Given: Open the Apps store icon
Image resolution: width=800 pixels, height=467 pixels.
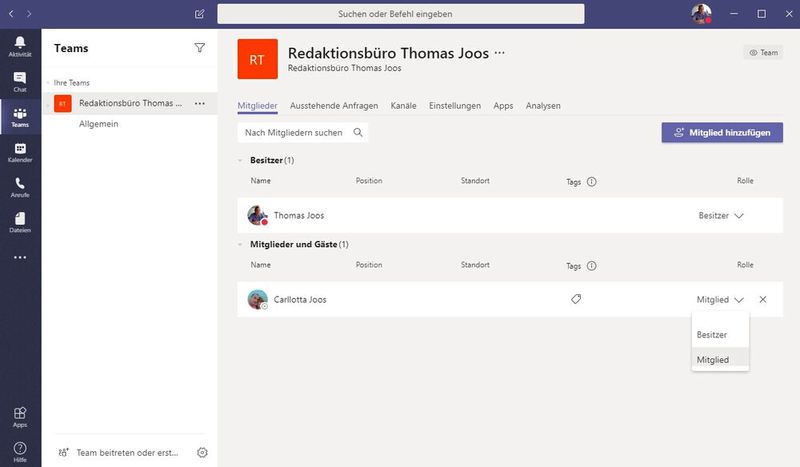Looking at the screenshot, I should click(x=20, y=415).
